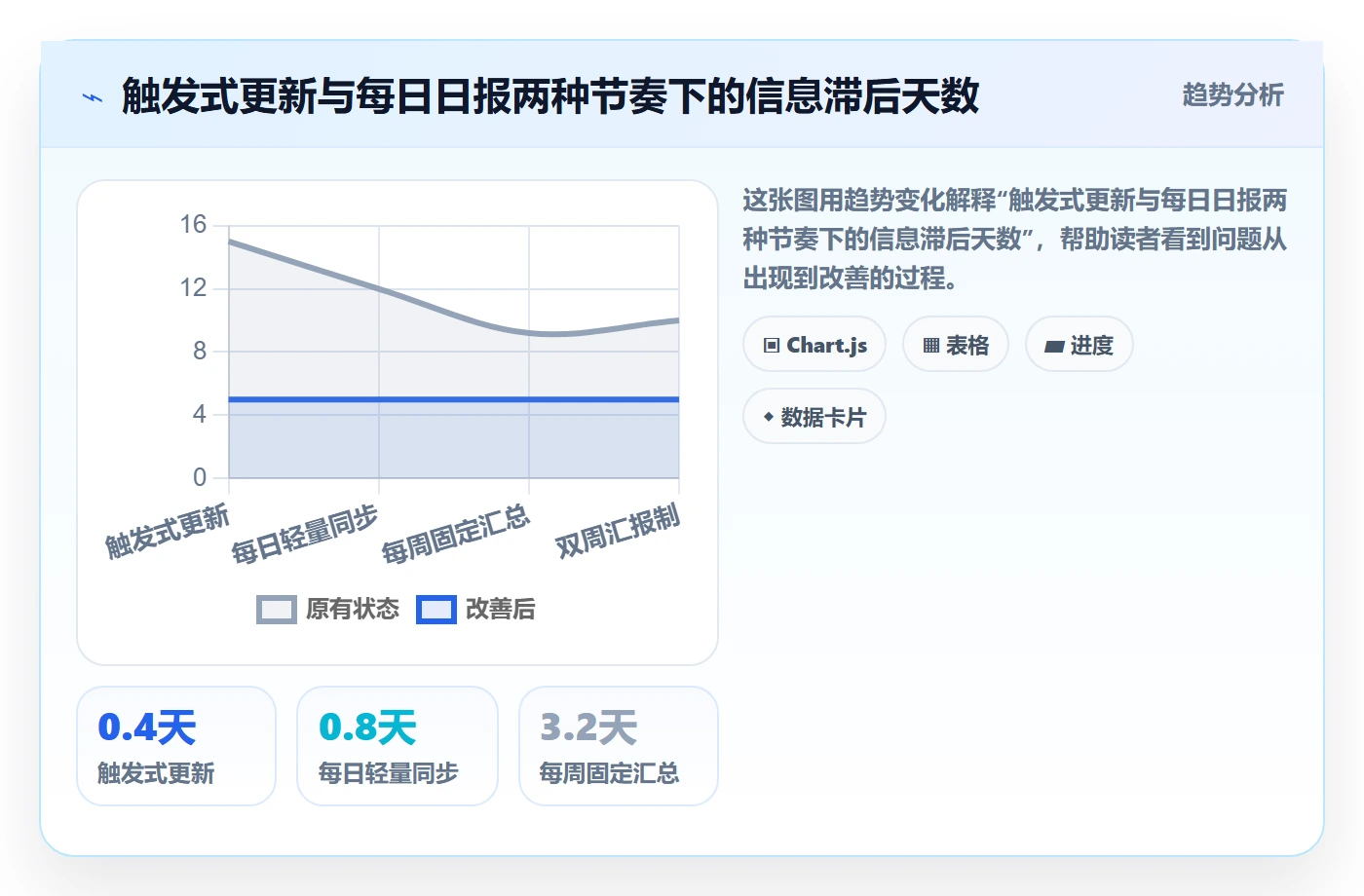
Task: Click the square icon in the Chart.js tag
Action: click(772, 345)
